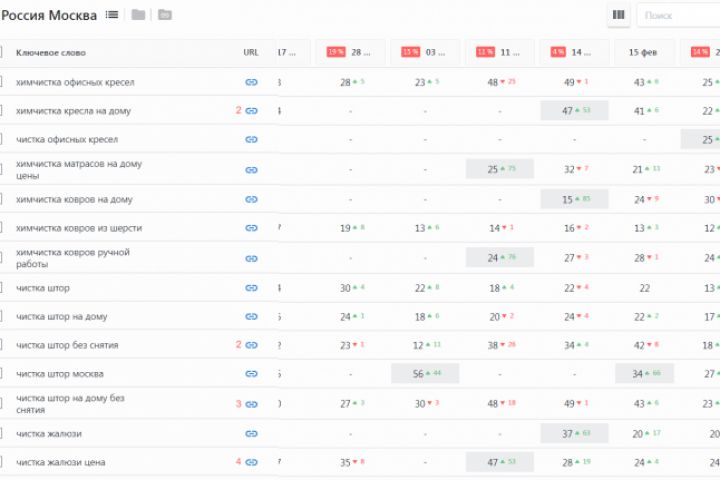This screenshot has width=720, height=480.
Task: Click highlighted position 56 in чистка штор москва row
Action: 425,373
